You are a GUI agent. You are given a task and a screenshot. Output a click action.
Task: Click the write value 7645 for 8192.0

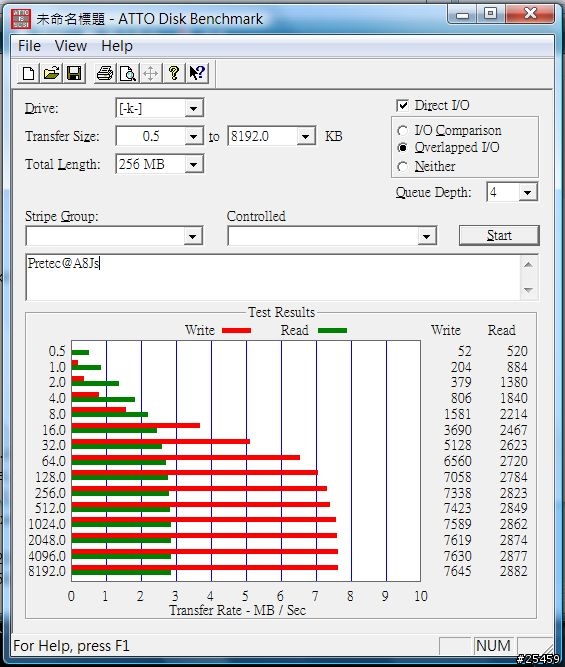tap(457, 571)
